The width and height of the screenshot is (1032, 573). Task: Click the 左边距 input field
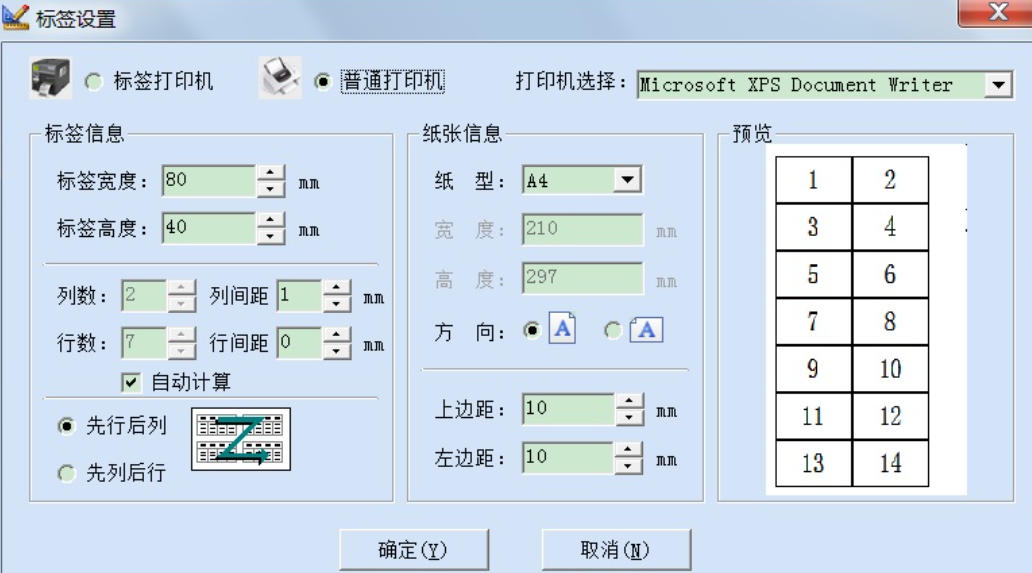tap(568, 458)
